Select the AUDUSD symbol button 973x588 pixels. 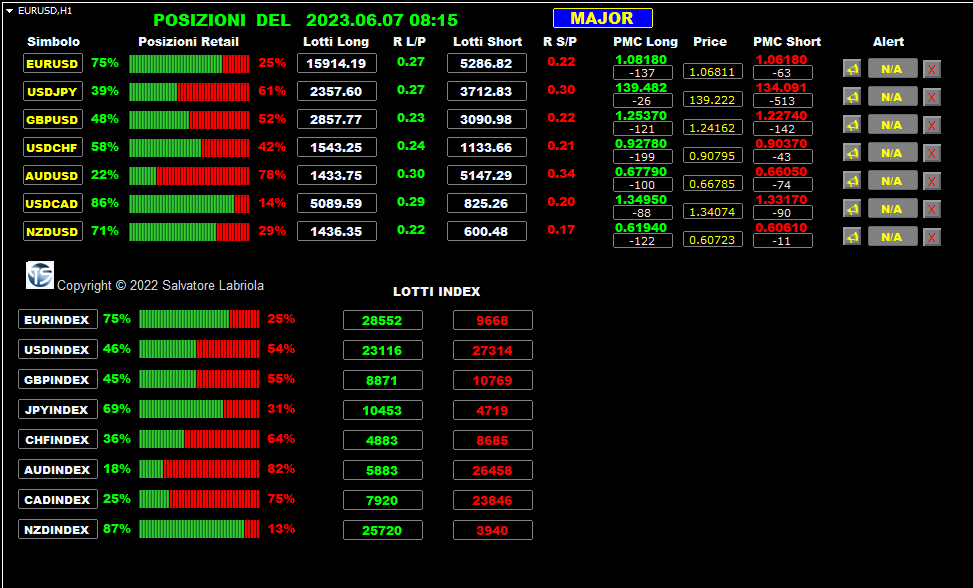click(x=53, y=175)
